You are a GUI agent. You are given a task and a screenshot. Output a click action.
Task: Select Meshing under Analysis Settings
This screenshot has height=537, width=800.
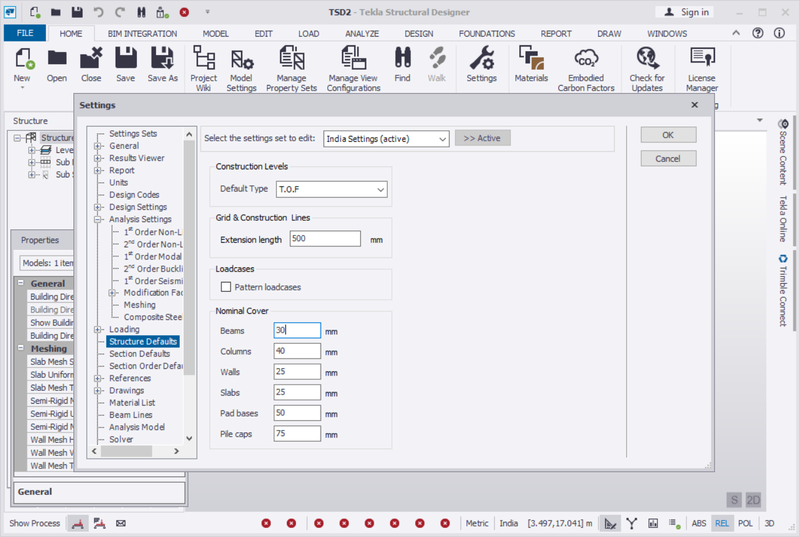(139, 305)
